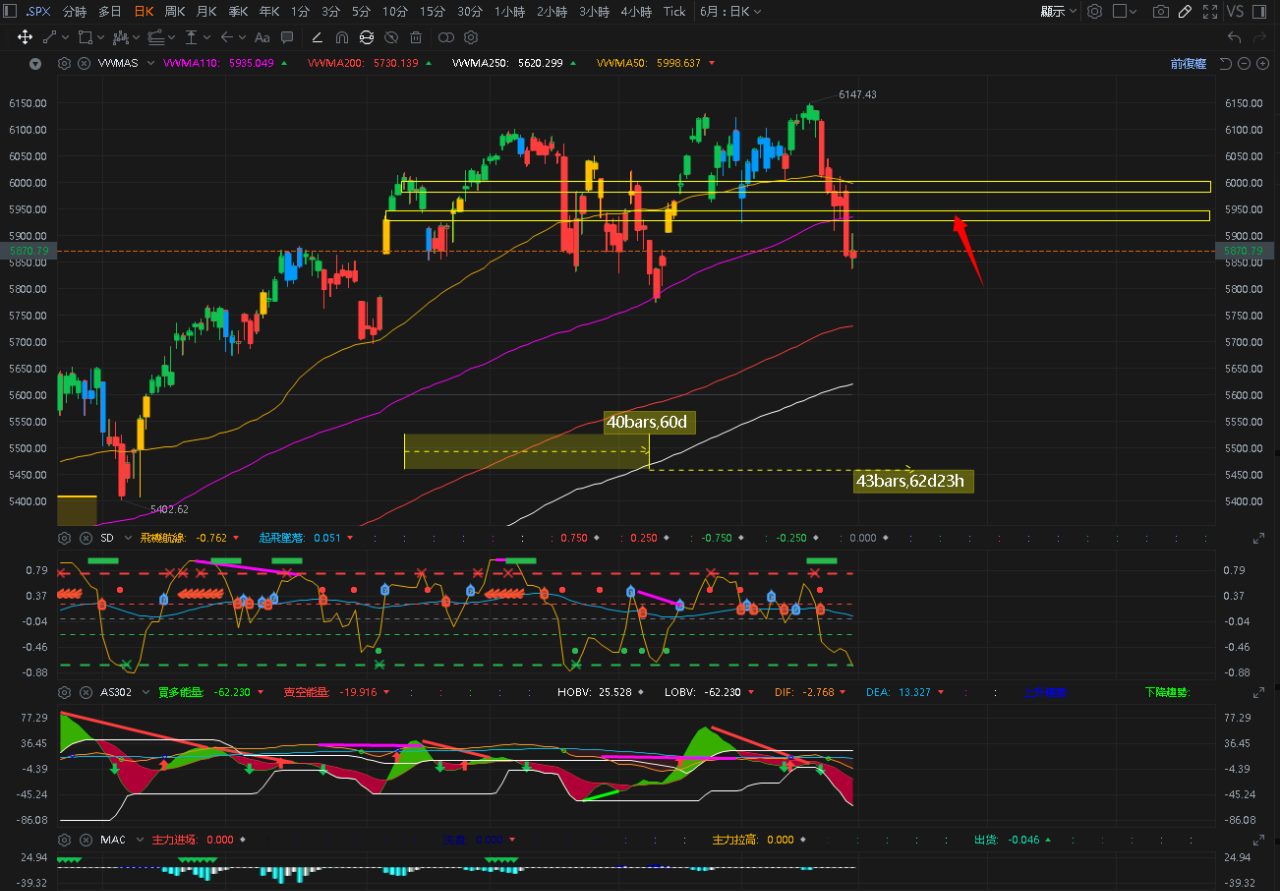
Task: Enter fullscreen chart mode
Action: click(1210, 11)
